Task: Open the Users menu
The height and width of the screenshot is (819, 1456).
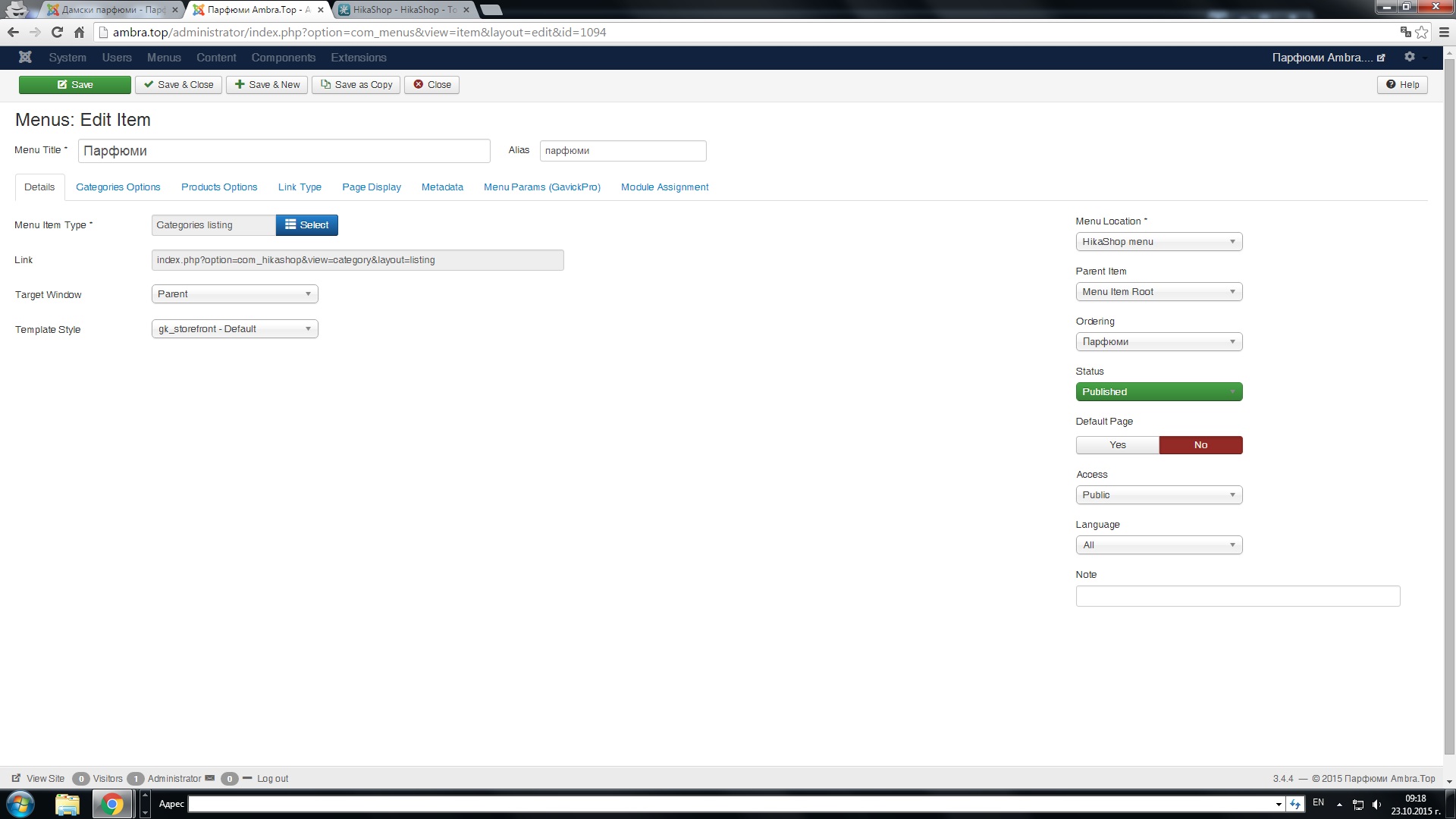Action: tap(117, 58)
